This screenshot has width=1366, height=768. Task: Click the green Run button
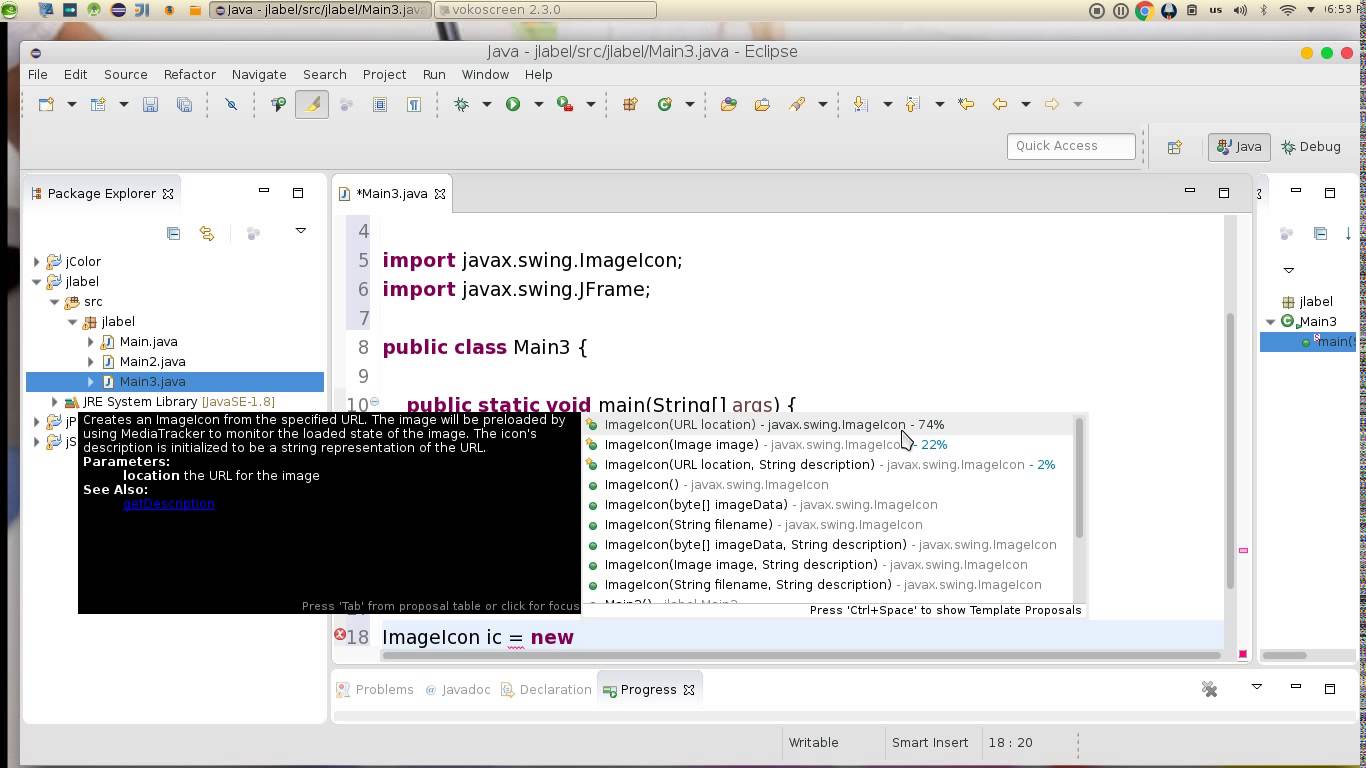513,104
